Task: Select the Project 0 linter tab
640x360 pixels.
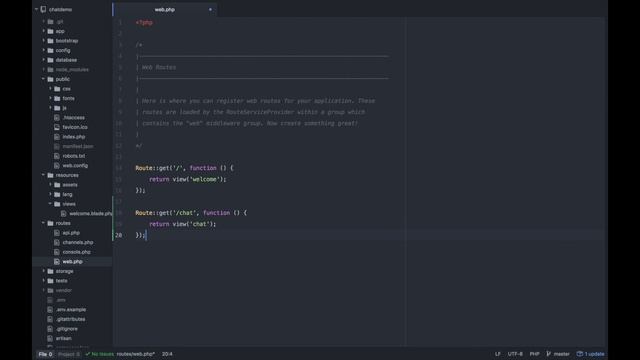Action: tap(69, 354)
